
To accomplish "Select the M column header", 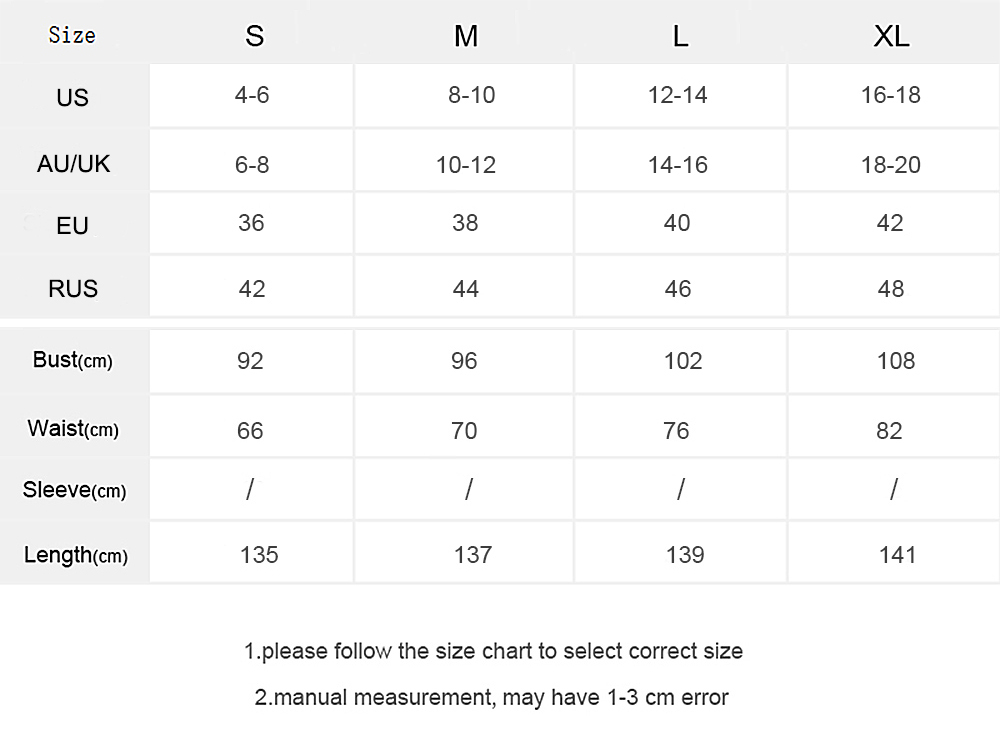I will point(466,36).
